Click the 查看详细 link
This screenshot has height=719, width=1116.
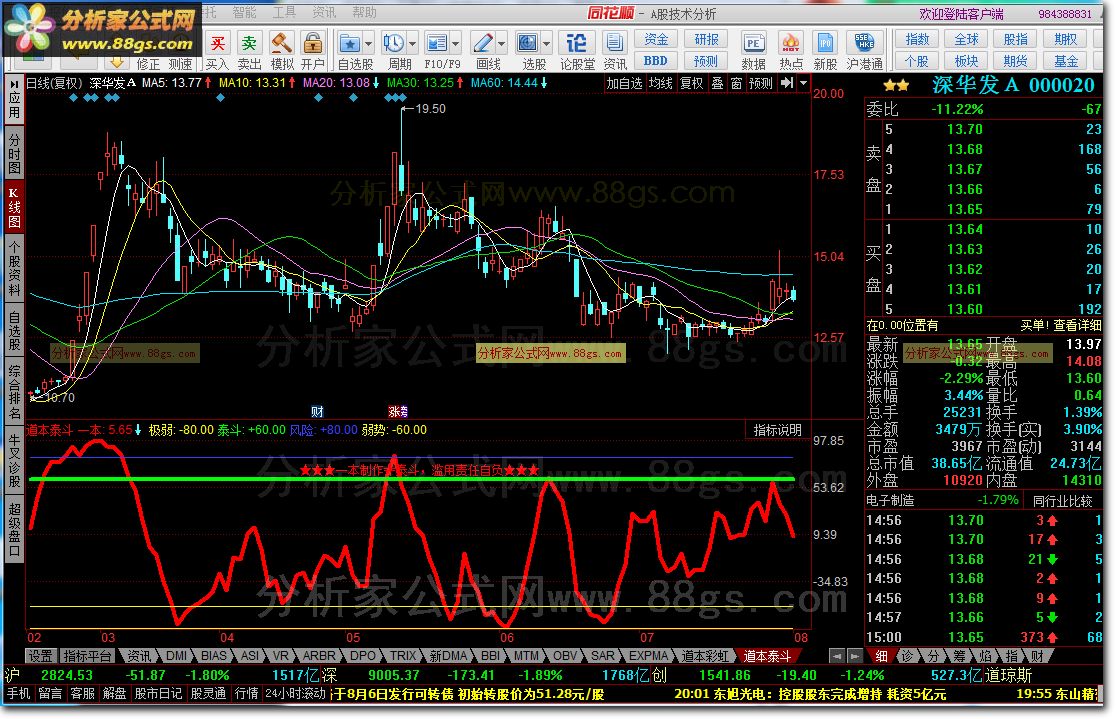(1076, 325)
